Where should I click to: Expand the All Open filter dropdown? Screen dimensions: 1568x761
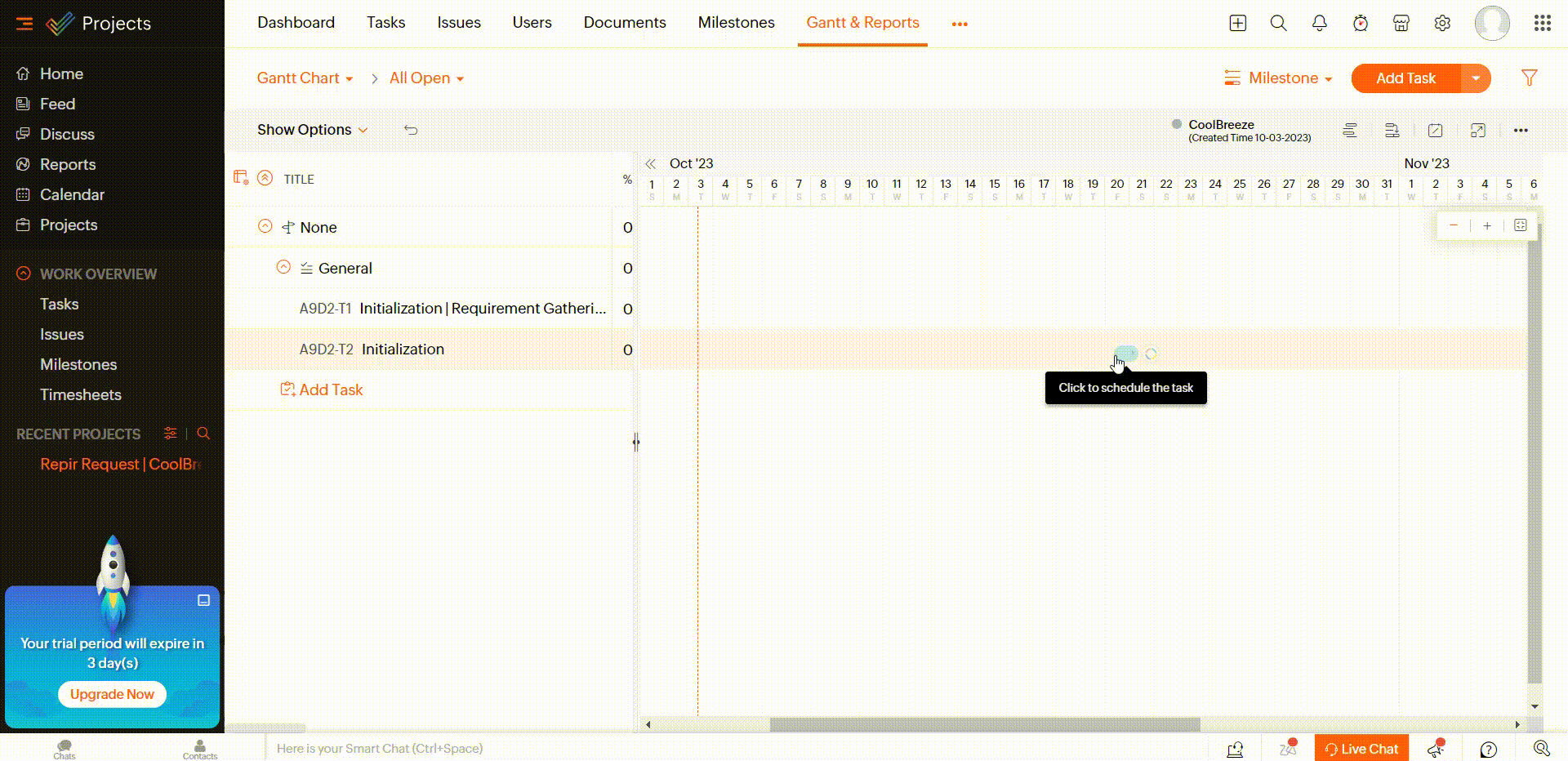click(426, 78)
